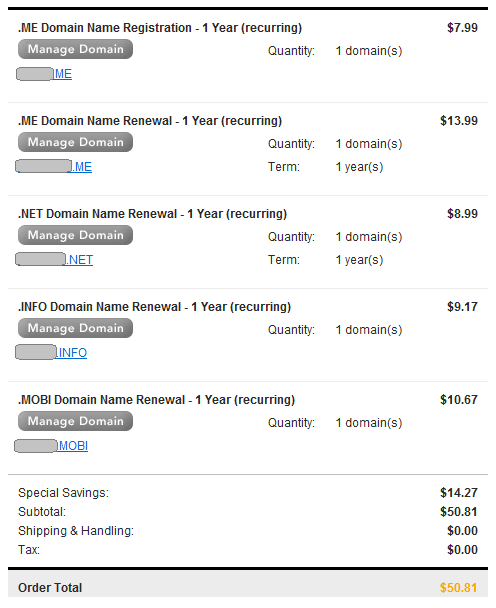
Task: Click the Order Total label
Action: (x=50, y=588)
